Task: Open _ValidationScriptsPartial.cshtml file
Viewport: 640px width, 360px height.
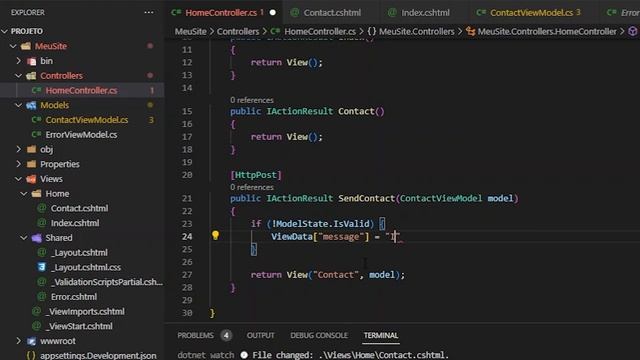Action: coord(107,282)
